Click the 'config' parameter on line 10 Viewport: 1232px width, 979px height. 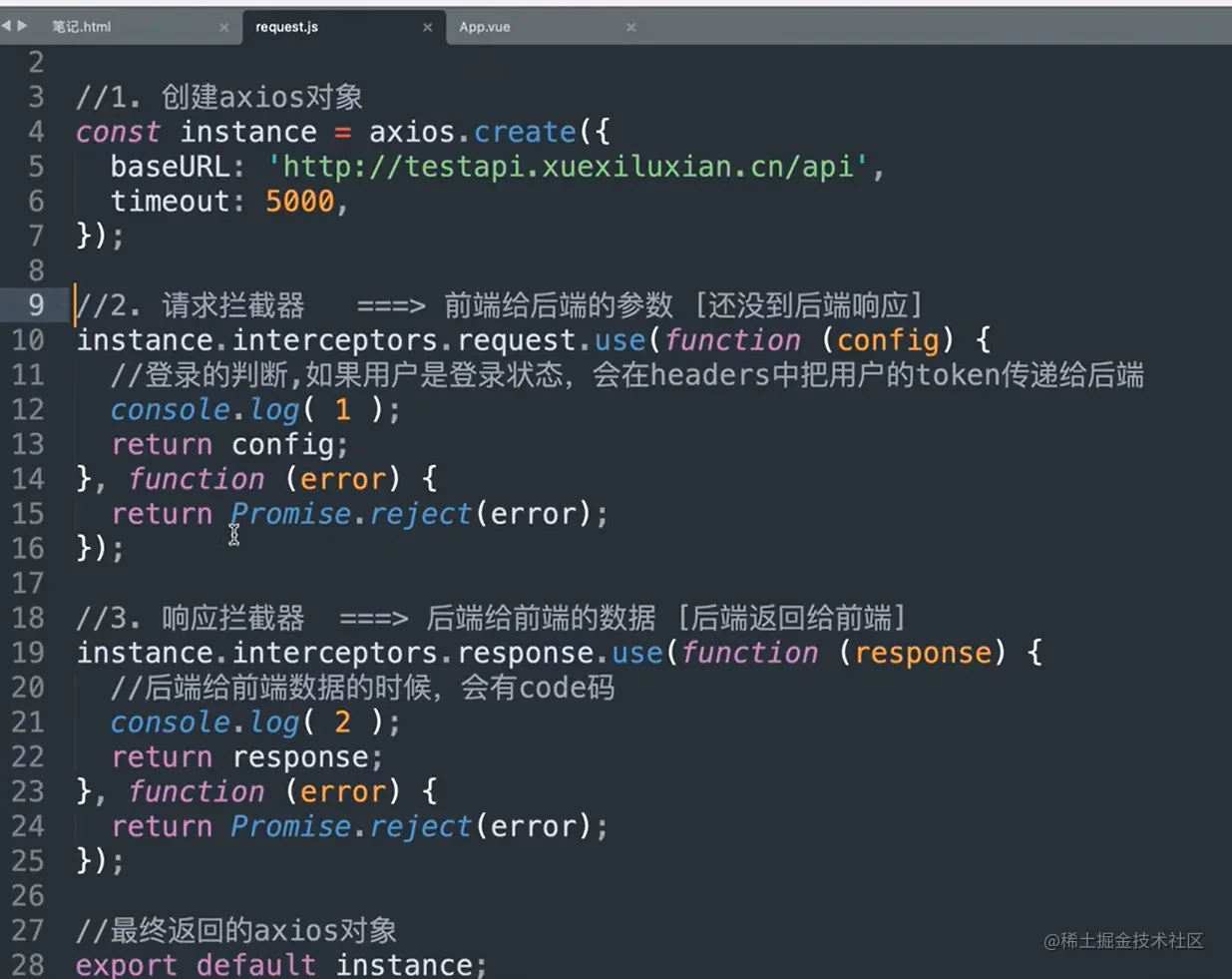pos(888,340)
